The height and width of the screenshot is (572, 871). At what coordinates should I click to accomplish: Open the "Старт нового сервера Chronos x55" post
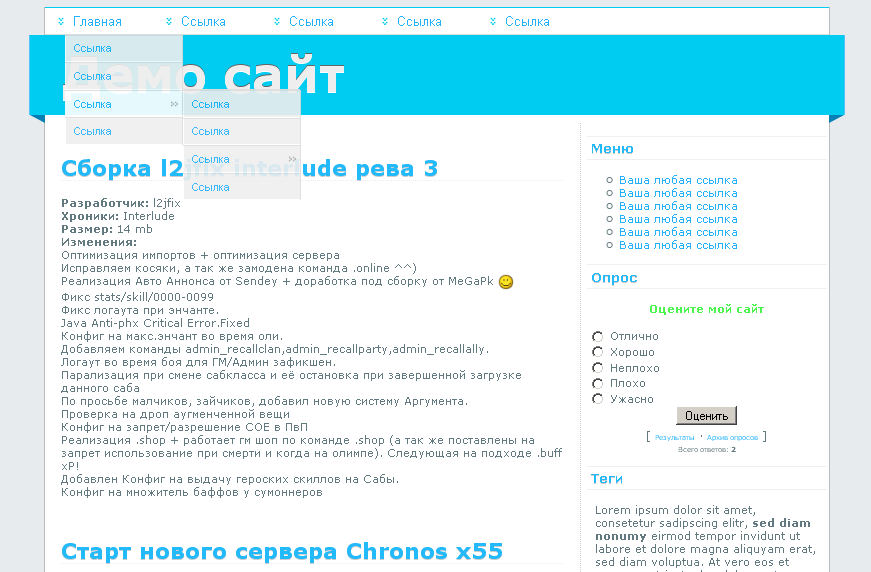pos(281,551)
